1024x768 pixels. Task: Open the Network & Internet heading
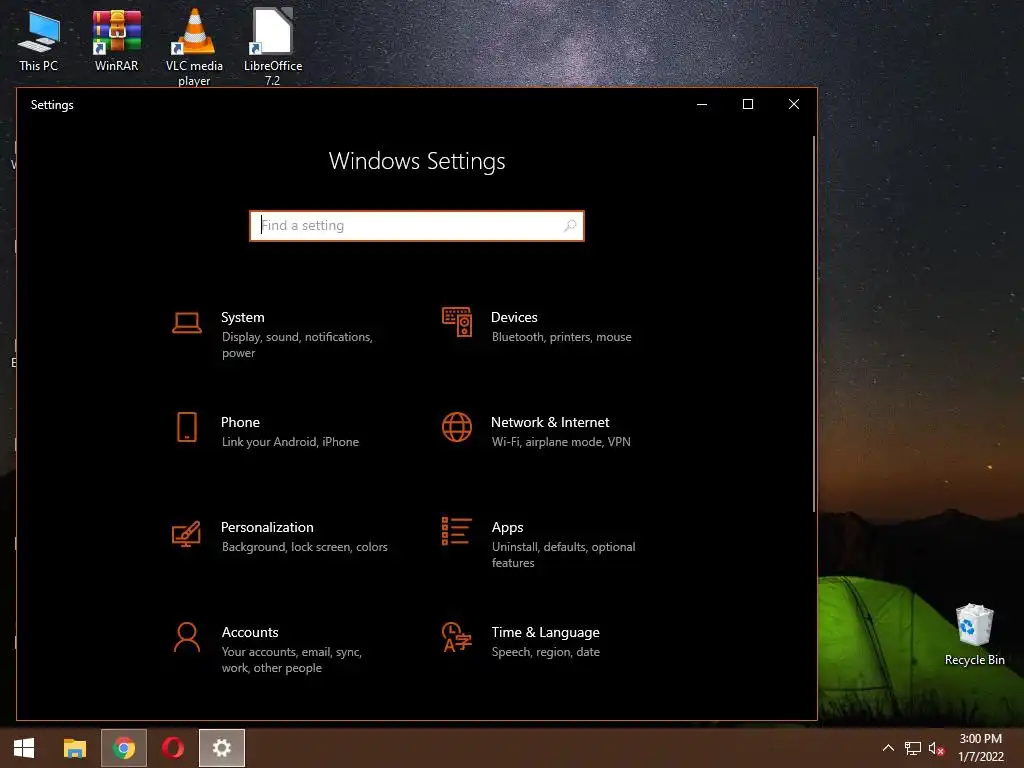click(550, 423)
